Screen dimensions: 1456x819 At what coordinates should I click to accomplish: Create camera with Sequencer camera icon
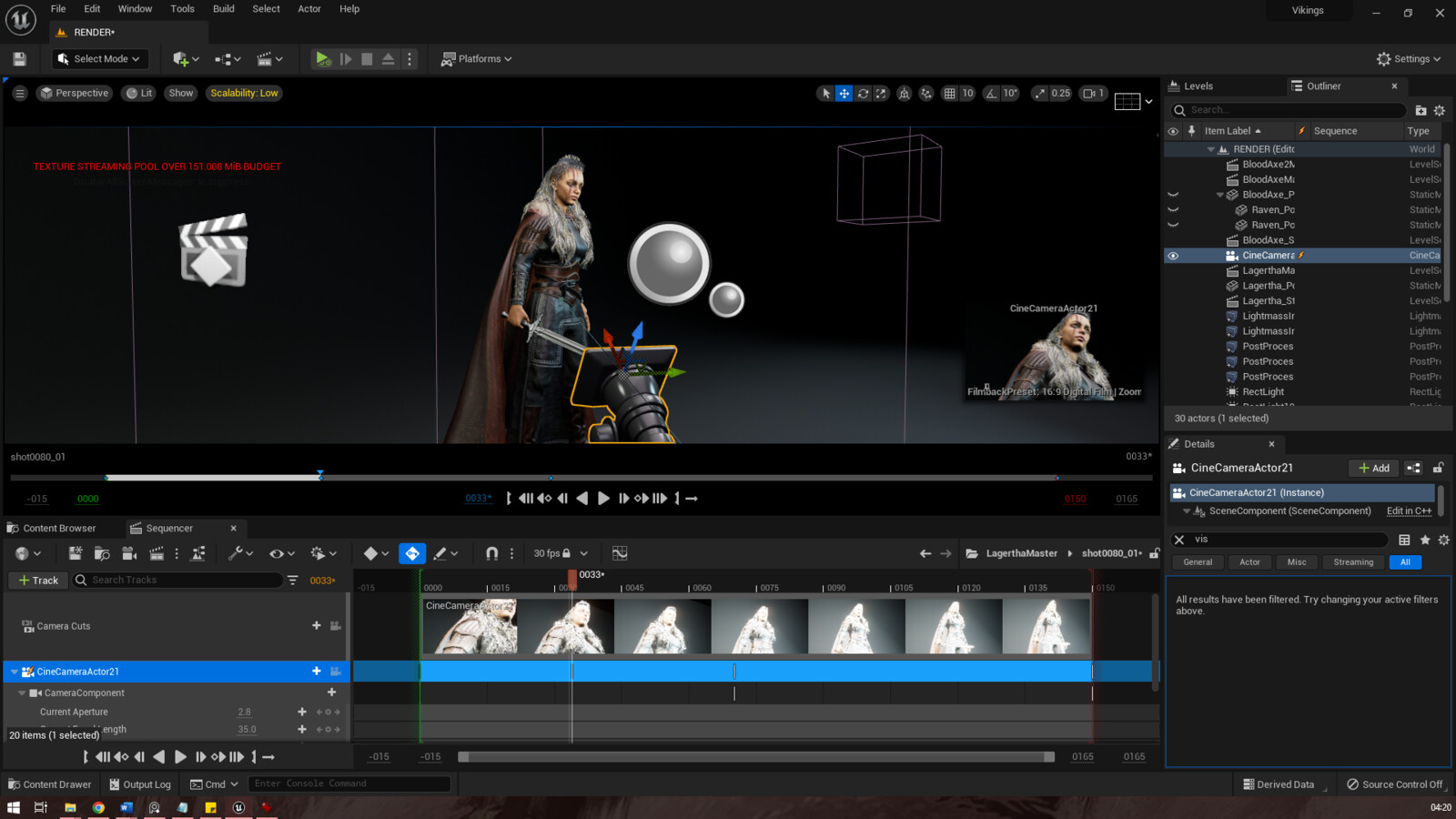129,553
